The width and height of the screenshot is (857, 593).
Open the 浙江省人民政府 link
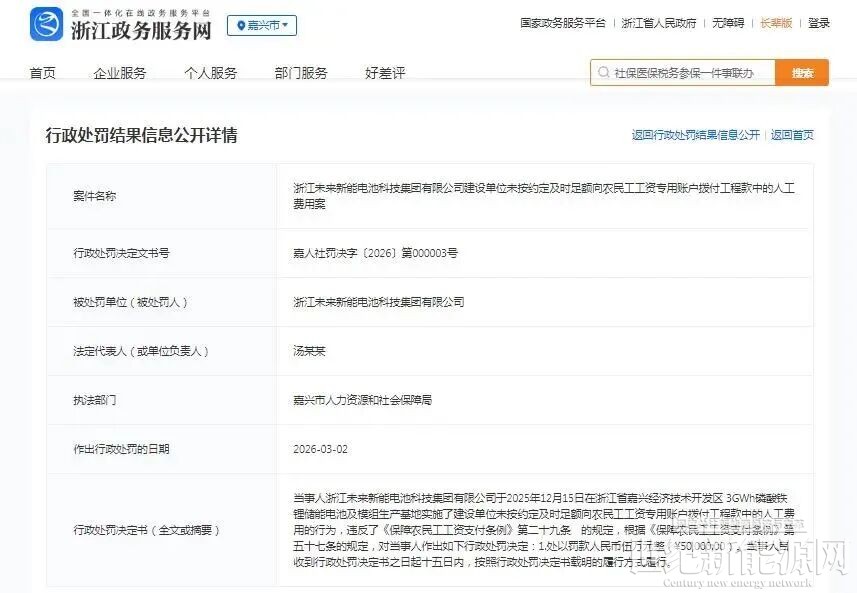coord(658,23)
